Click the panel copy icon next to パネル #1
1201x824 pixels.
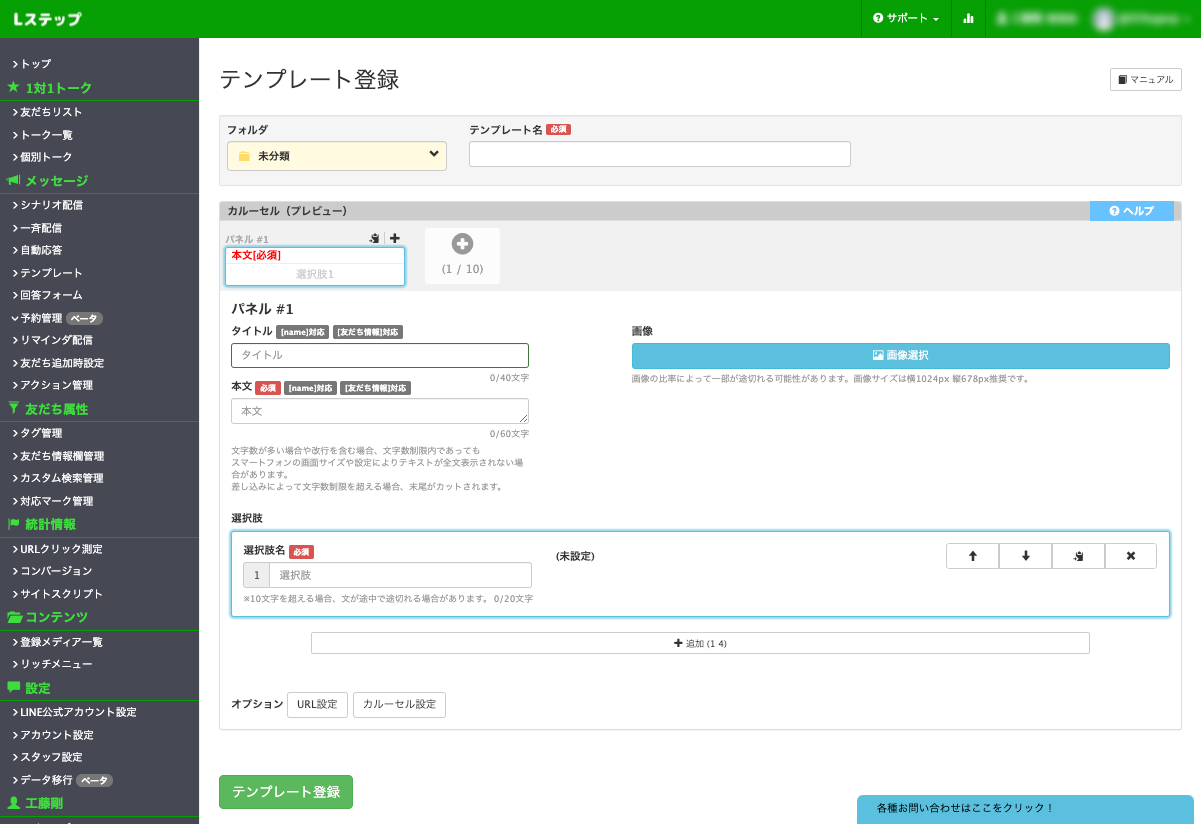pyautogui.click(x=374, y=238)
